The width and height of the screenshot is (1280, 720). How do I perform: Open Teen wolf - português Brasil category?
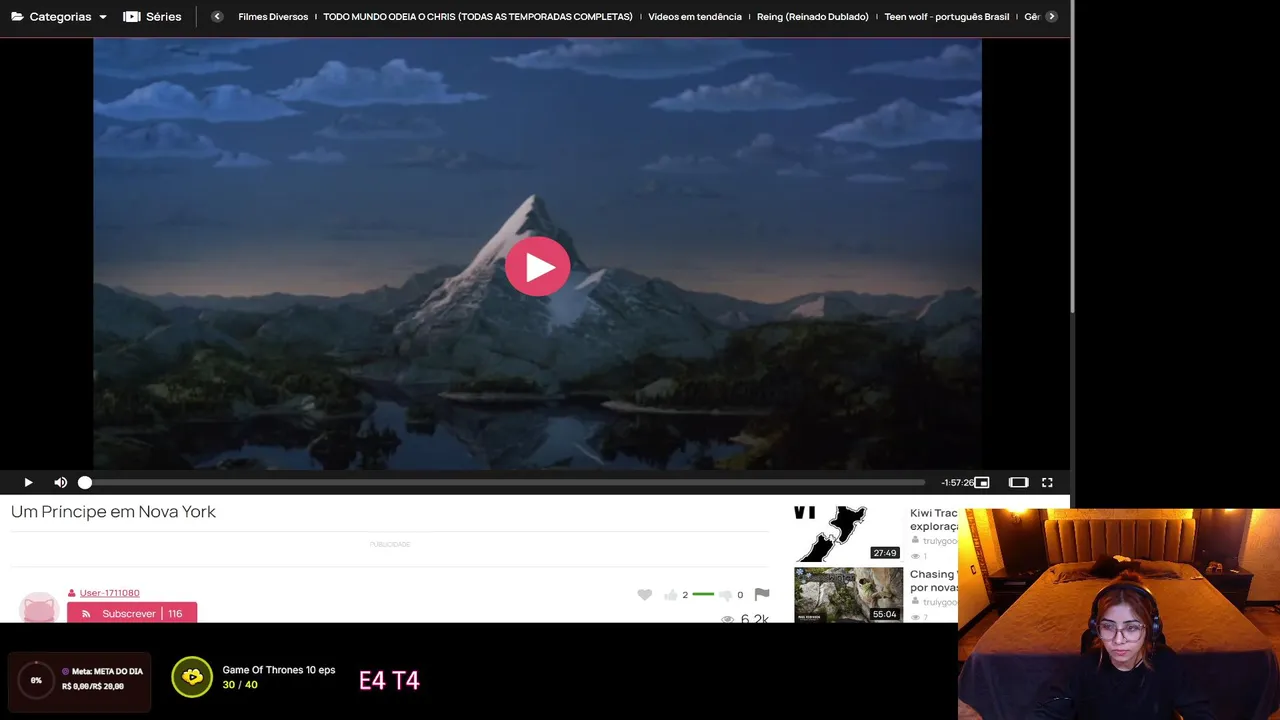click(947, 17)
